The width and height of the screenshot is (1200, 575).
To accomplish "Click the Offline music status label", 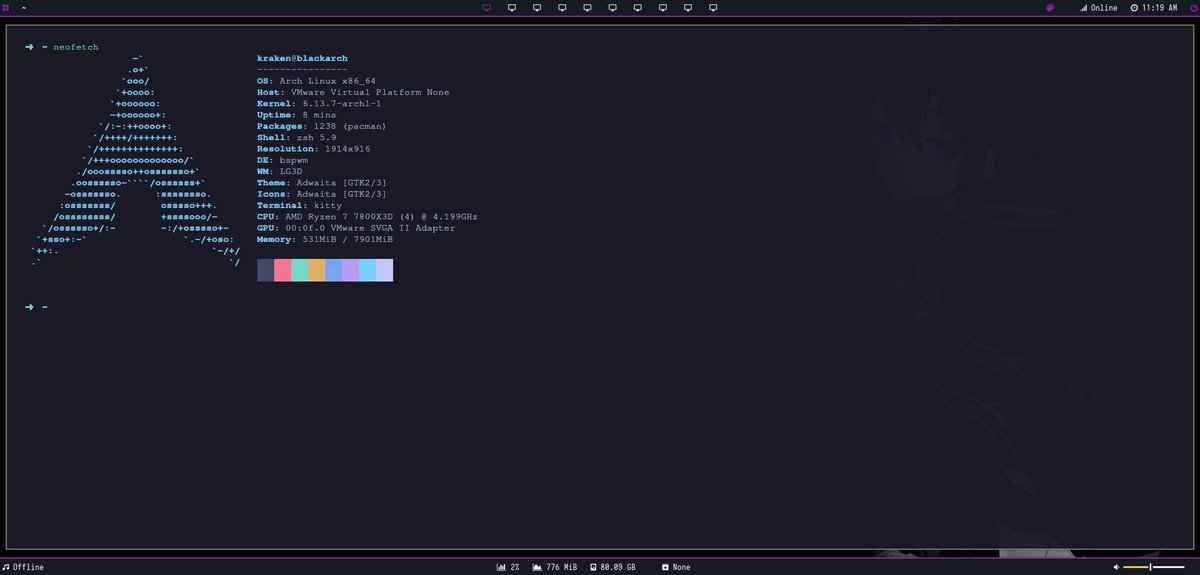I will (x=28, y=567).
